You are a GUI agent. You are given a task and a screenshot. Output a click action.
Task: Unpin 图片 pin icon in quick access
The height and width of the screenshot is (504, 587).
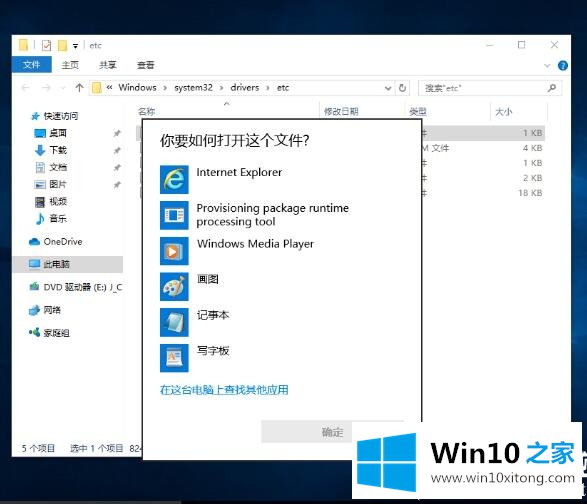pos(117,184)
